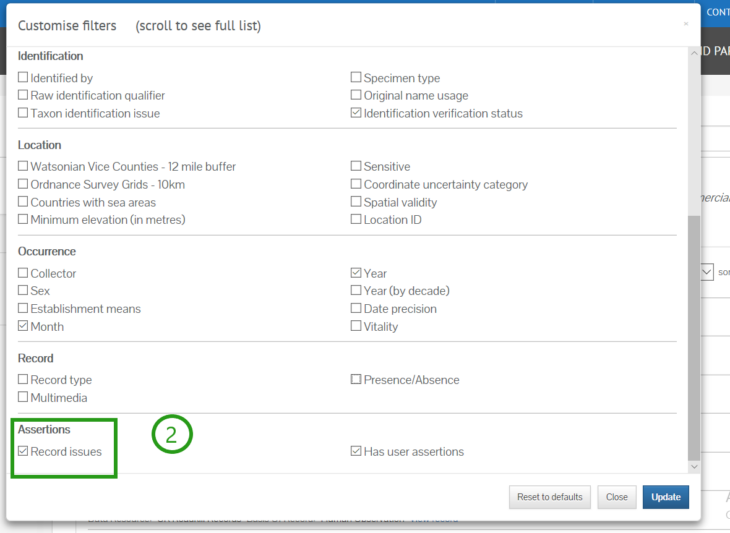Tick Coordinate uncertainty category checkbox
This screenshot has height=533, width=730.
(x=356, y=184)
